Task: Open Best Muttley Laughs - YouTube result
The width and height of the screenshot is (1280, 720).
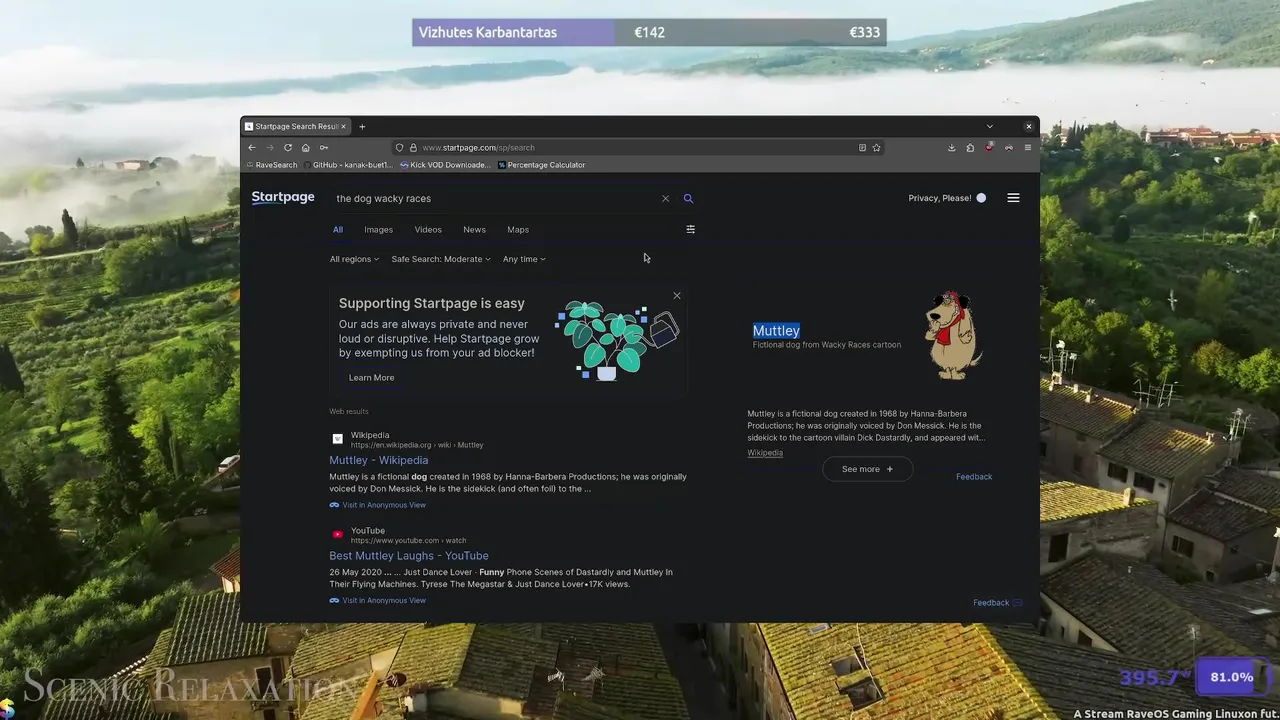Action: coord(409,556)
